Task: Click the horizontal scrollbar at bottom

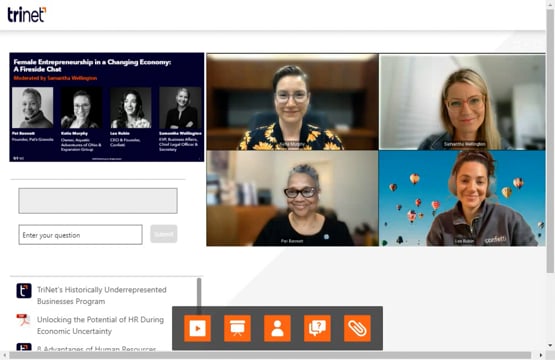Action: tap(270, 355)
